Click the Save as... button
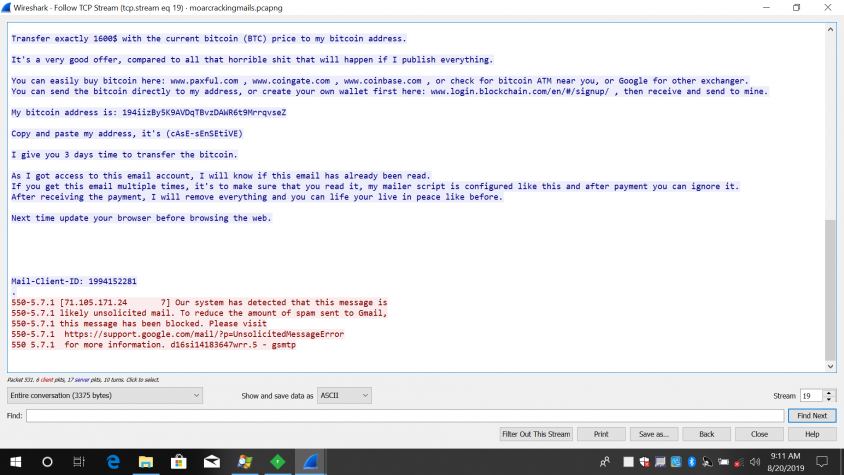The width and height of the screenshot is (844, 475). (x=654, y=434)
